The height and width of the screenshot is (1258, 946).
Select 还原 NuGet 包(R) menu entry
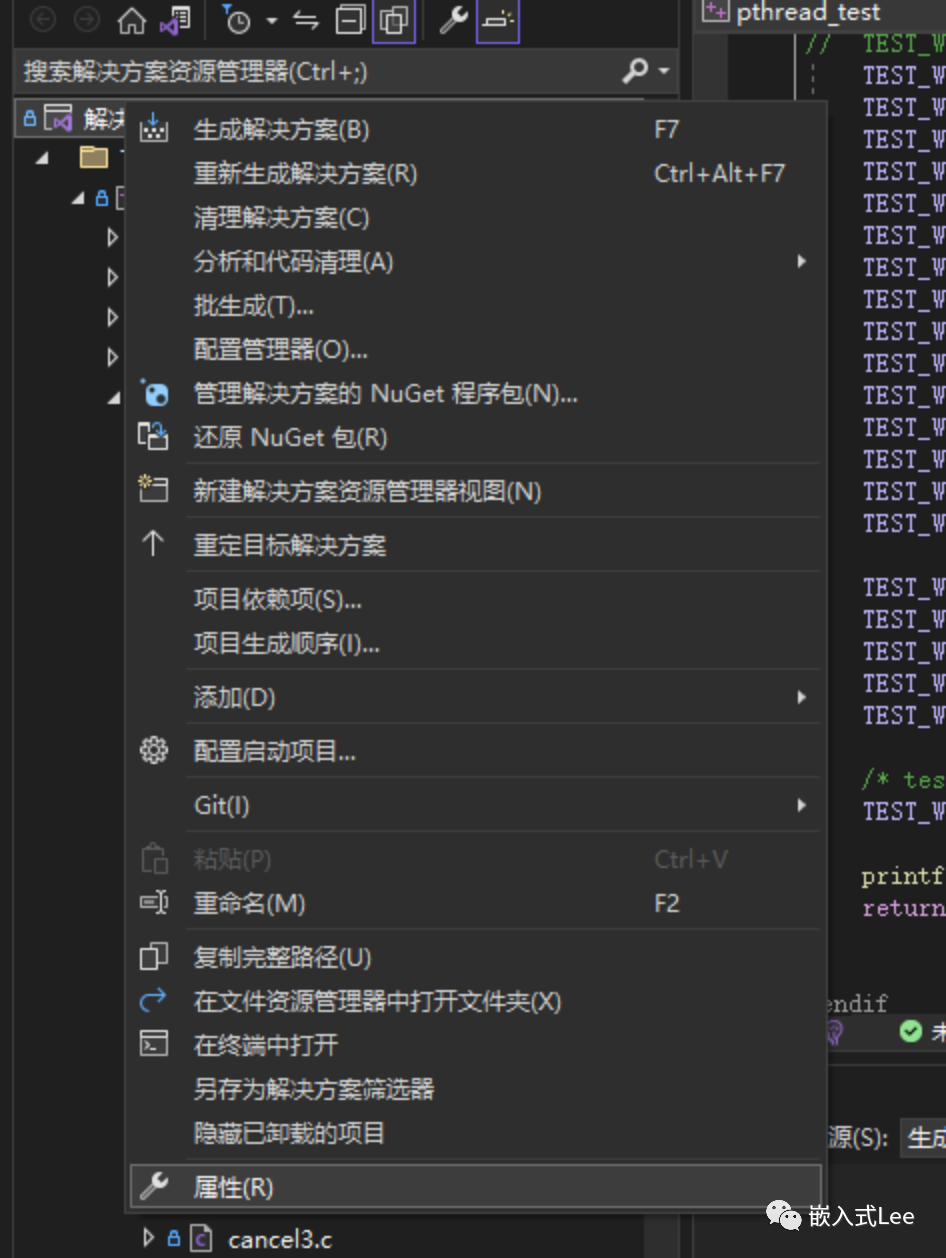475,437
